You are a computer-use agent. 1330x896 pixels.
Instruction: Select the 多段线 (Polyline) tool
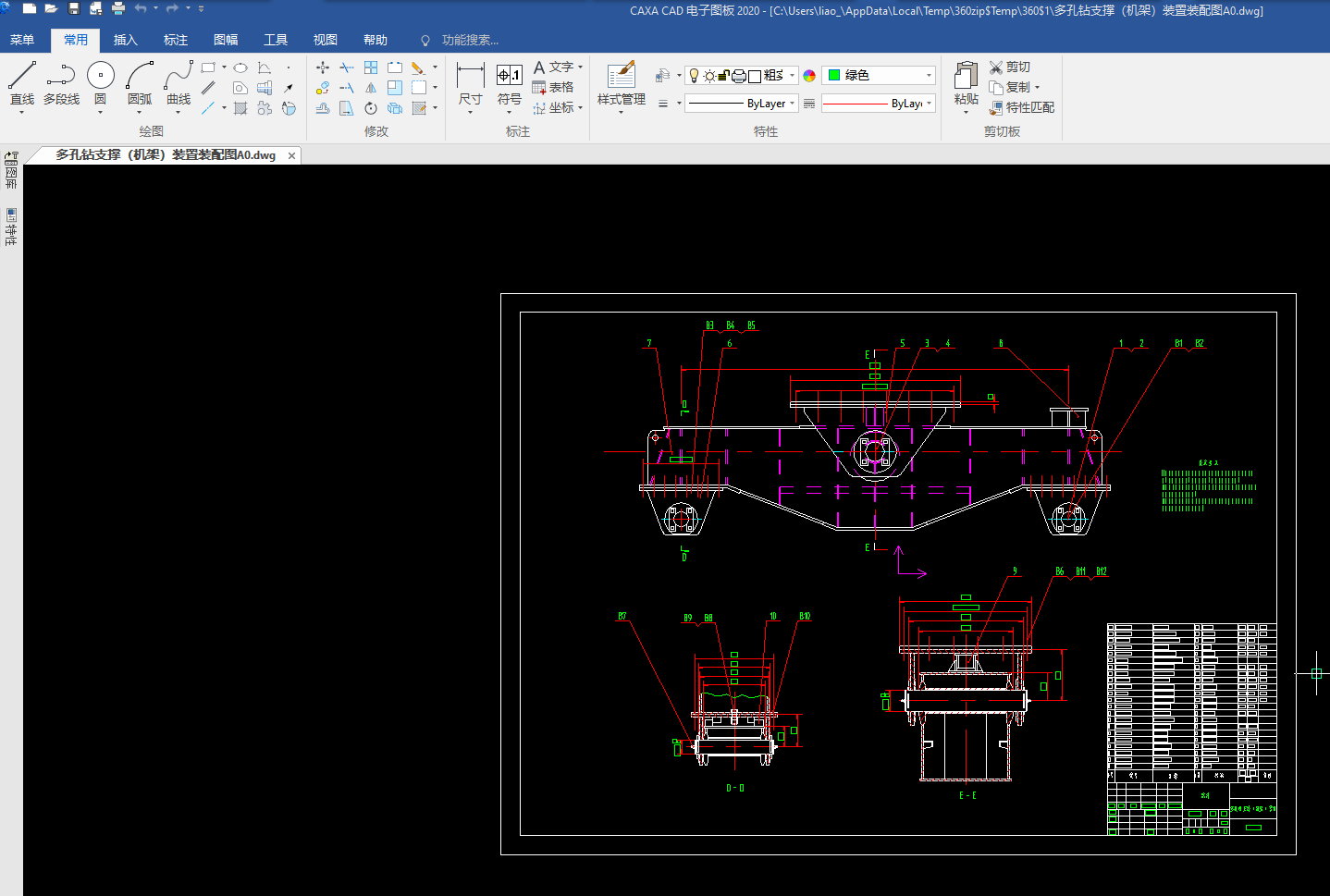(x=61, y=83)
